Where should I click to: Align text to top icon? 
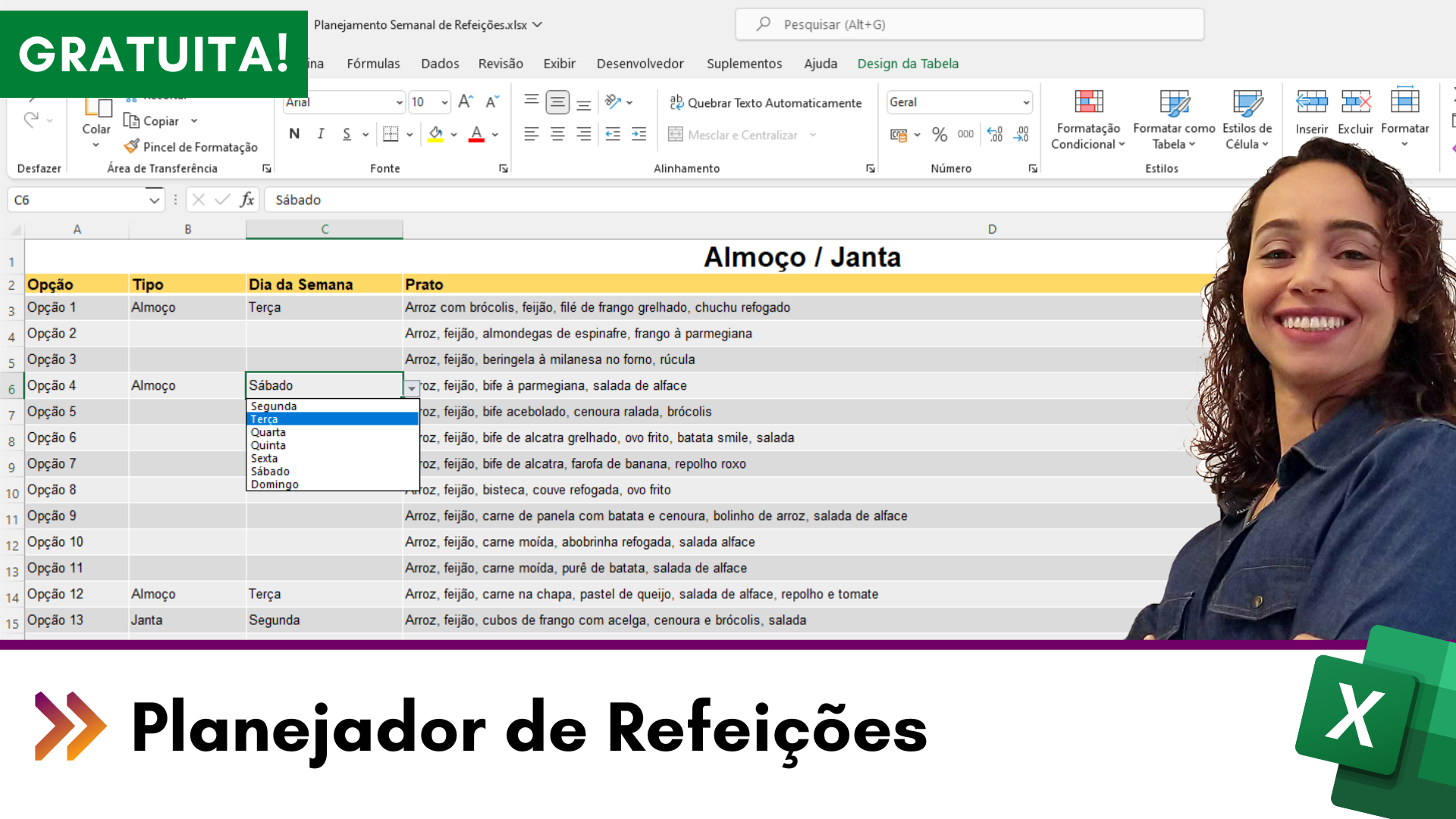[532, 102]
